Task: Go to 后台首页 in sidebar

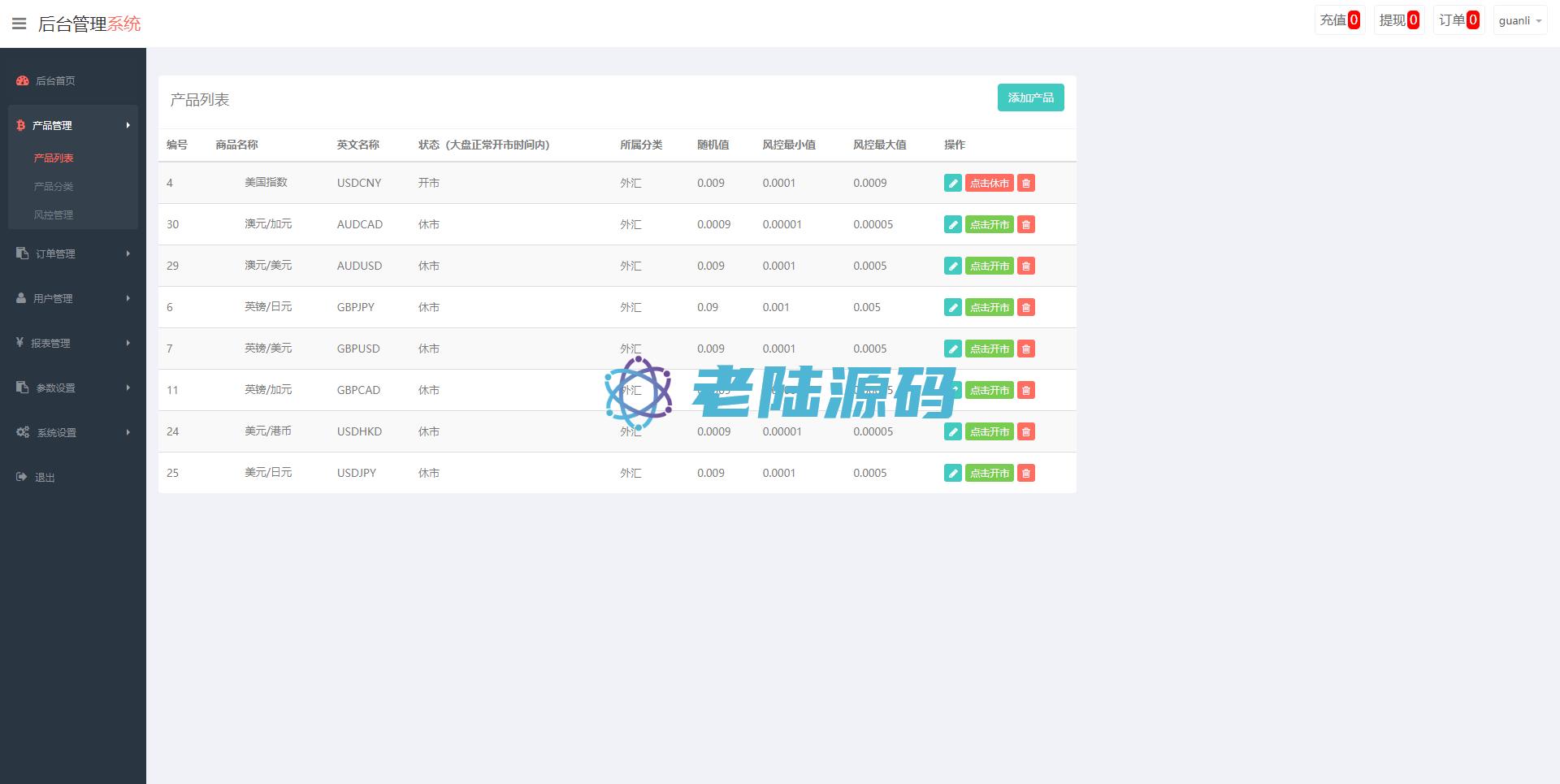Action: point(55,80)
